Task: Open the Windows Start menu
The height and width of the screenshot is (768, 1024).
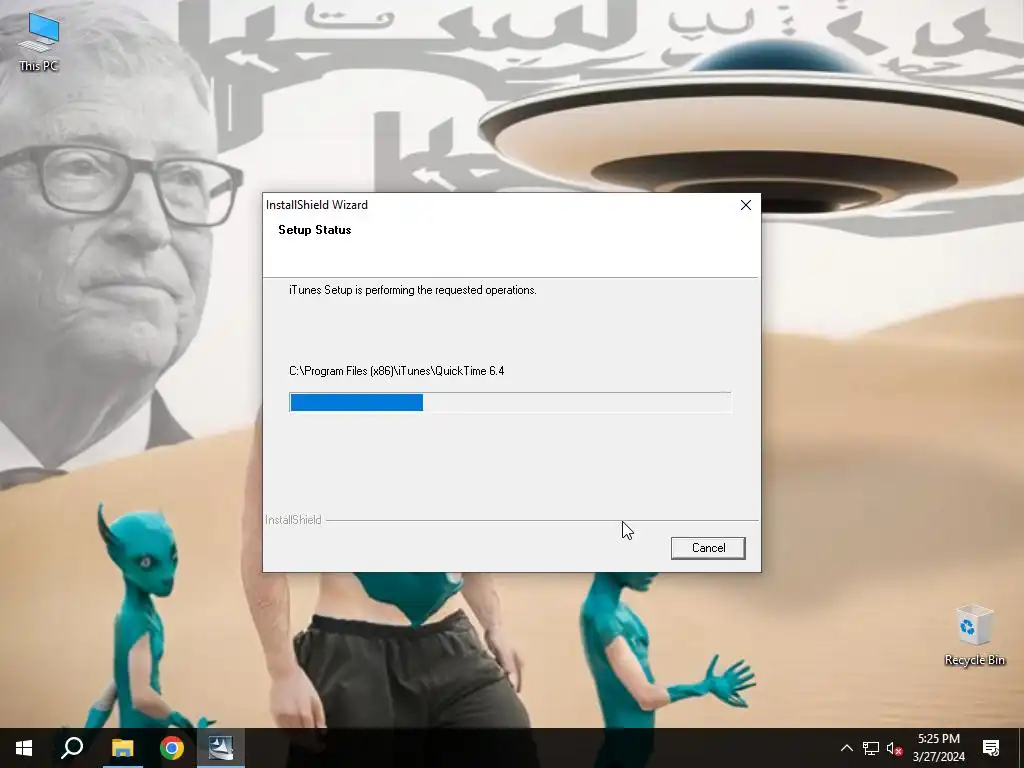Action: coord(24,748)
